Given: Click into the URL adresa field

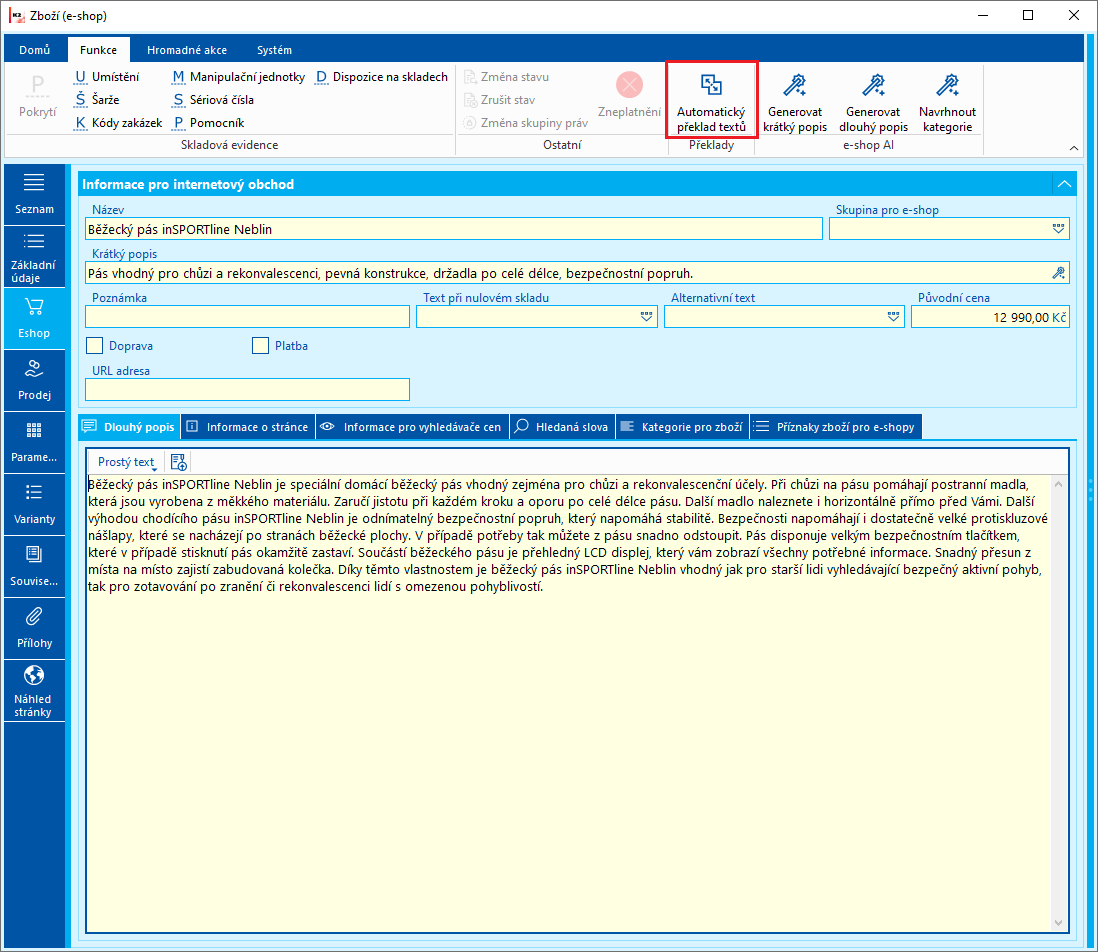Looking at the screenshot, I should coord(247,390).
